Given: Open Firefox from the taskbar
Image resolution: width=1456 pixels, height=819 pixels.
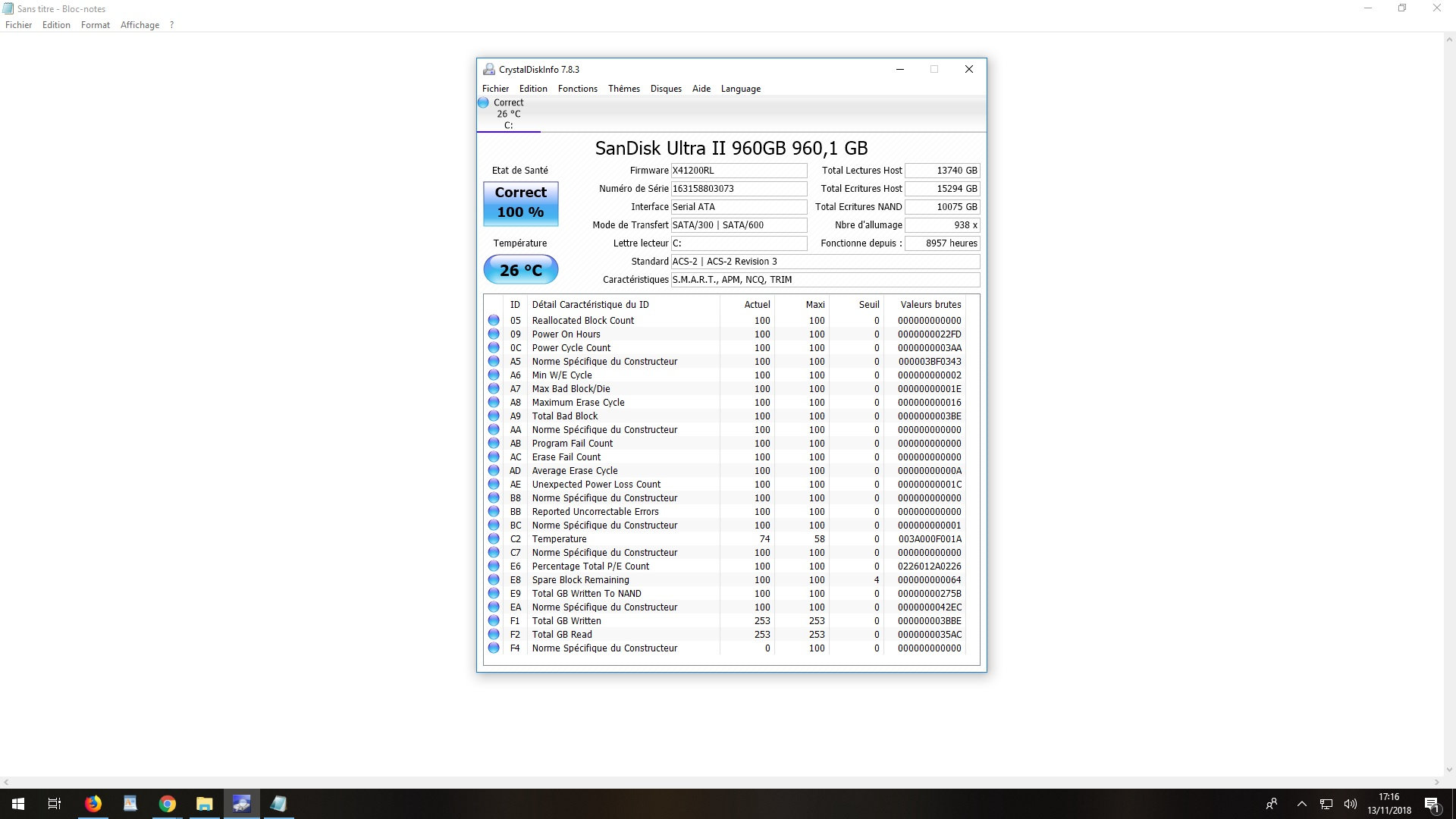Looking at the screenshot, I should click(x=93, y=804).
